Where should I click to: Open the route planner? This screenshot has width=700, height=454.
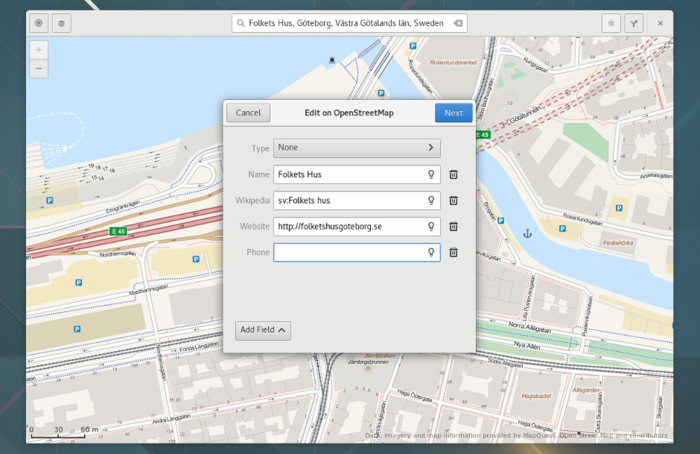point(633,22)
